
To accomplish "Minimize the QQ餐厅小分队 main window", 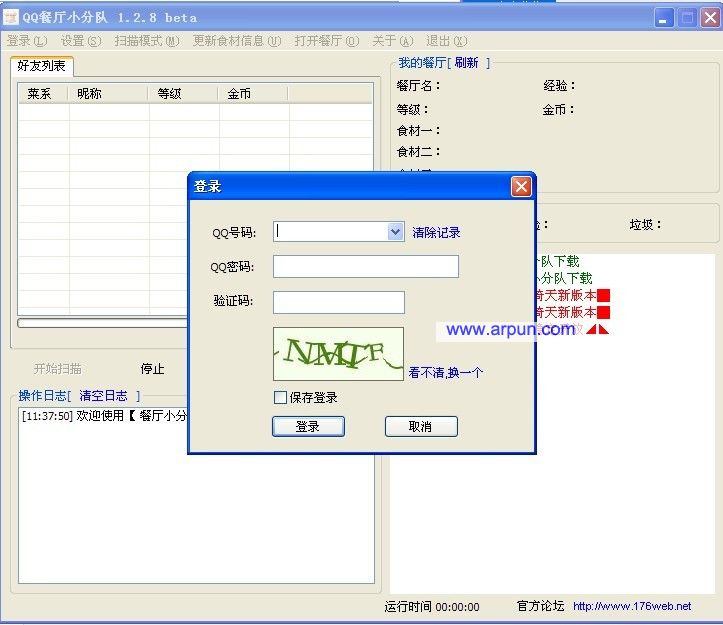I will pos(664,18).
